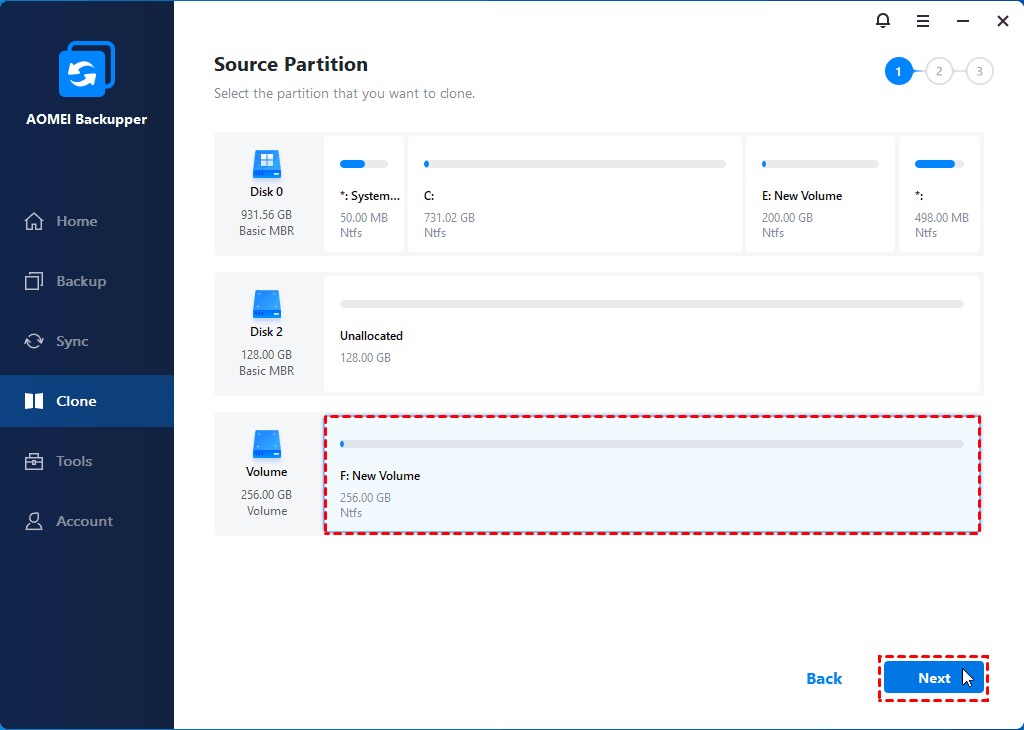Open the hamburger menu icon

pos(923,20)
